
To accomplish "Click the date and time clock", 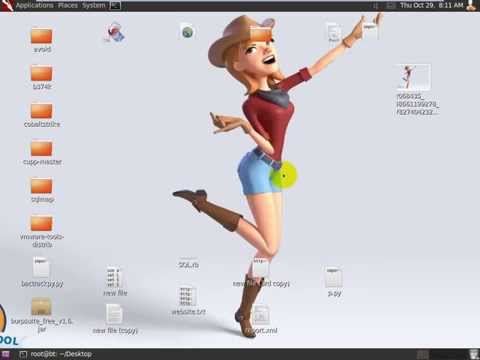I will point(431,5).
